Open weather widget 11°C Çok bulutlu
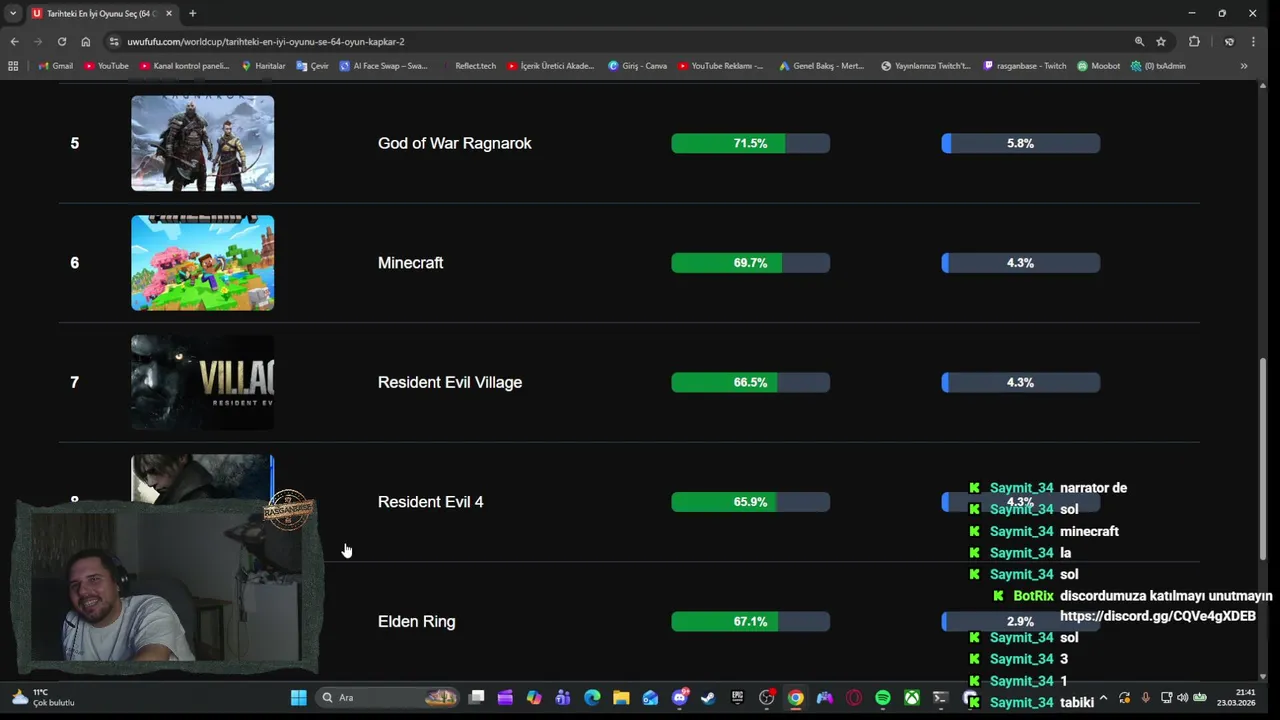This screenshot has width=1280, height=720. (42, 697)
